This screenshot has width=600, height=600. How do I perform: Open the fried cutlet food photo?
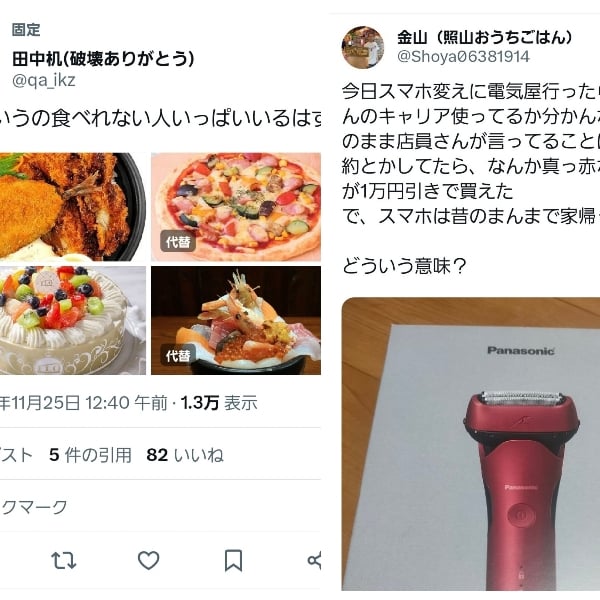pyautogui.click(x=73, y=207)
